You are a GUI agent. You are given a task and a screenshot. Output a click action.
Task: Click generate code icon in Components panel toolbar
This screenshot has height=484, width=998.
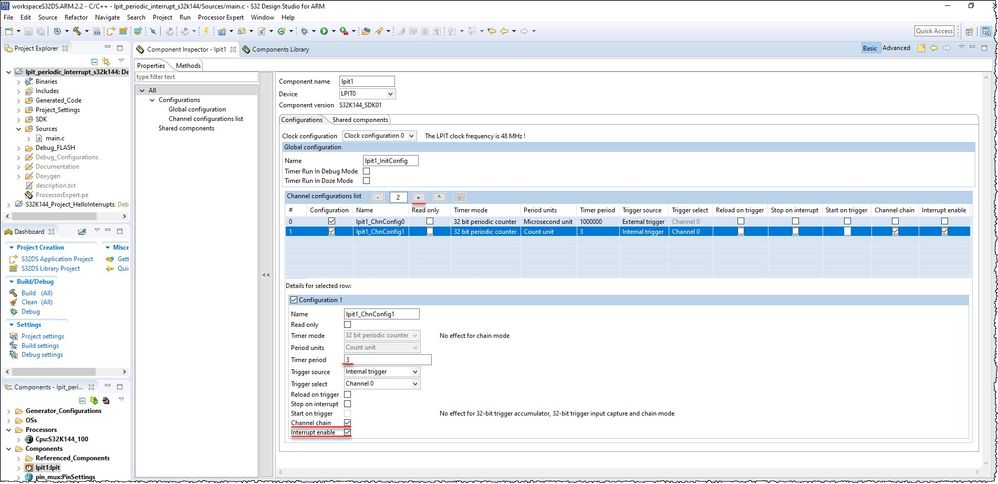(x=94, y=400)
